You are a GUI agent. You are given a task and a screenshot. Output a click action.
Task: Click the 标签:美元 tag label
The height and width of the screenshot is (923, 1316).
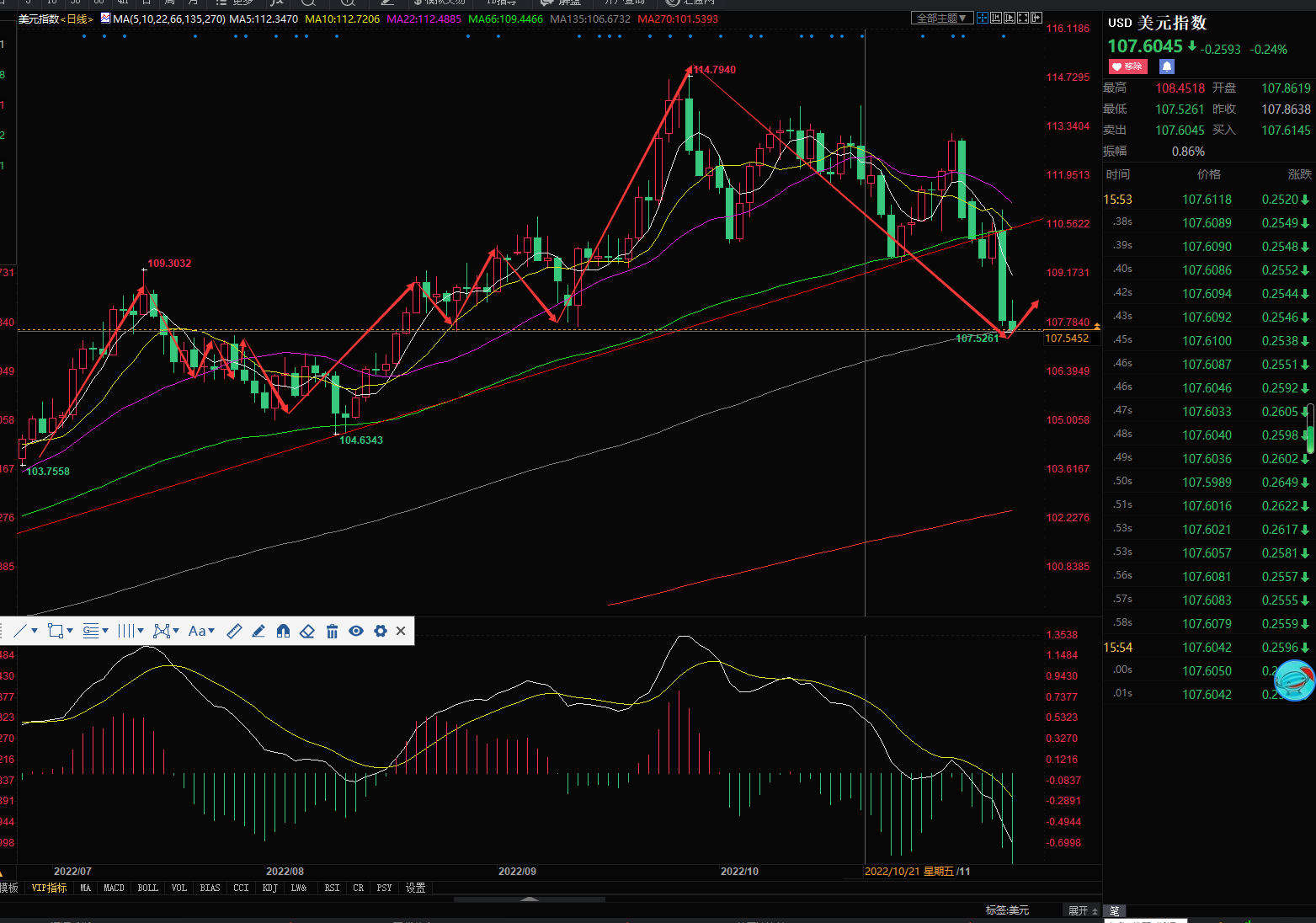[x=1008, y=910]
